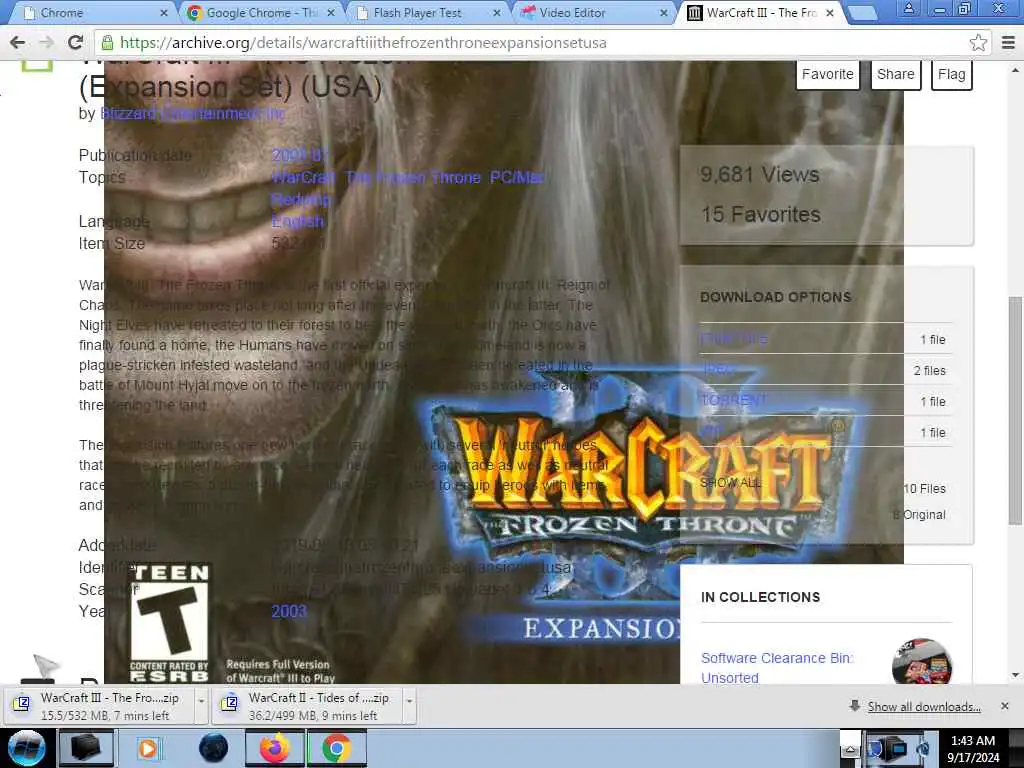This screenshot has width=1024, height=768.
Task: Open the Software Clearance Bin: Unsorted collection
Action: [777, 667]
